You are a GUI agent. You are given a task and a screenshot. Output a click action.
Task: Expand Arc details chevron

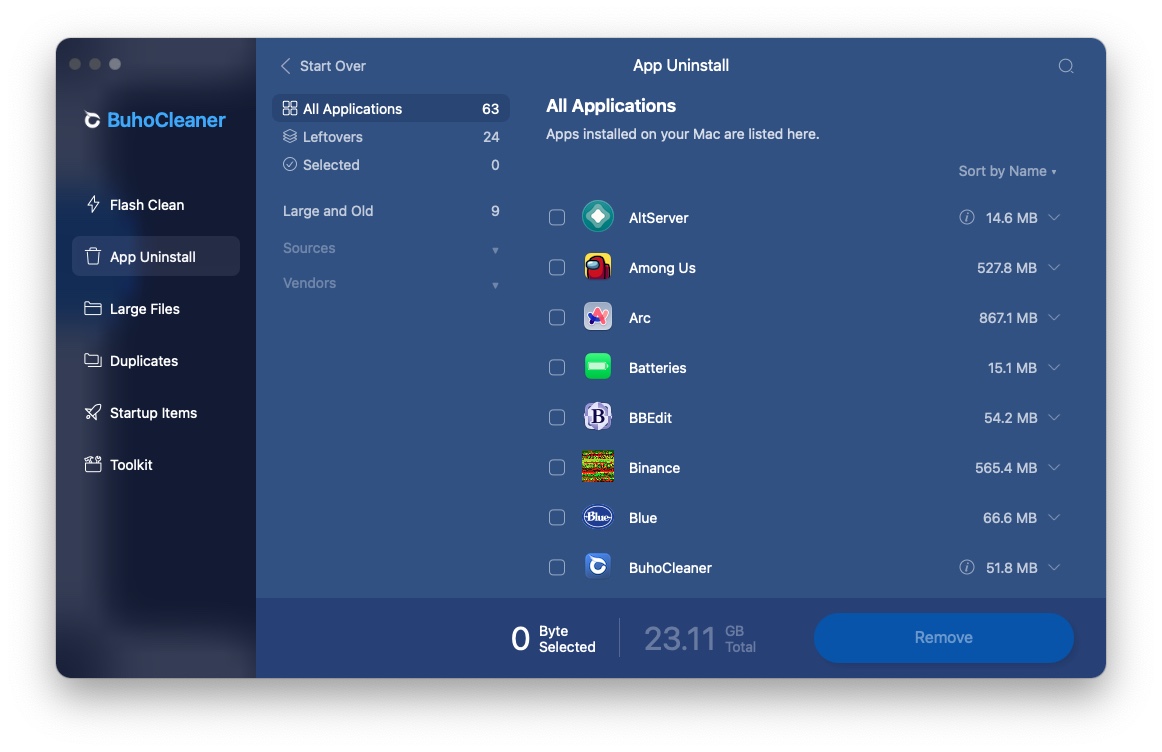pyautogui.click(x=1055, y=317)
